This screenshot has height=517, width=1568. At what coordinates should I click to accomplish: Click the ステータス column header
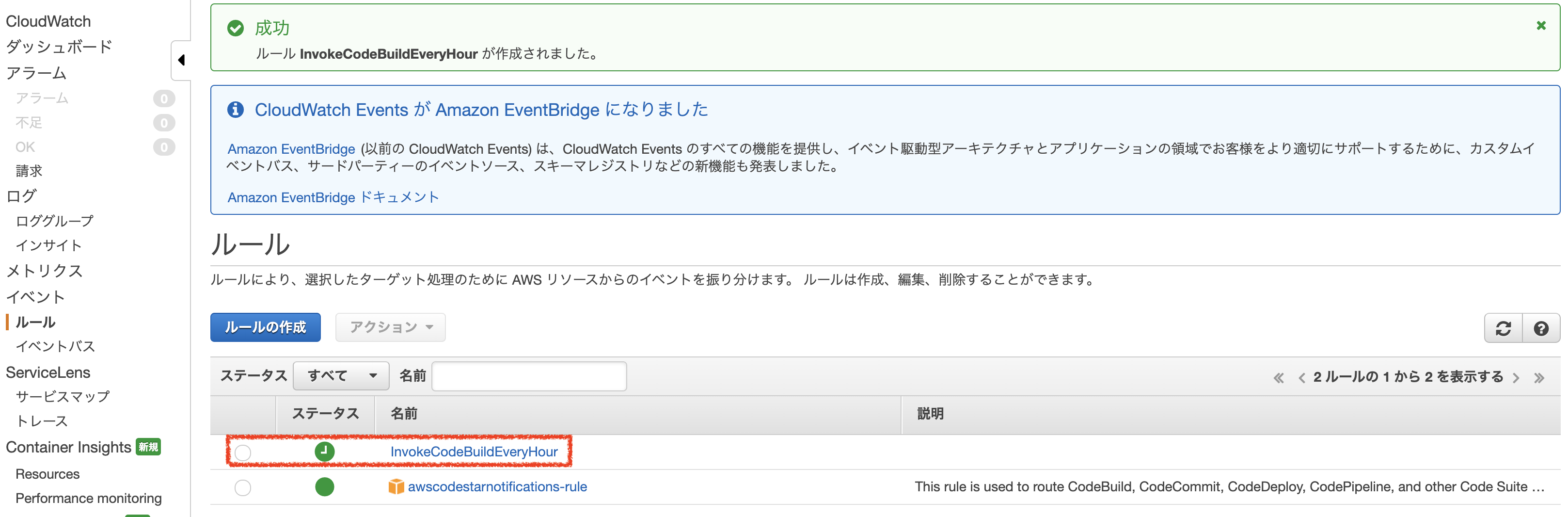click(x=325, y=414)
